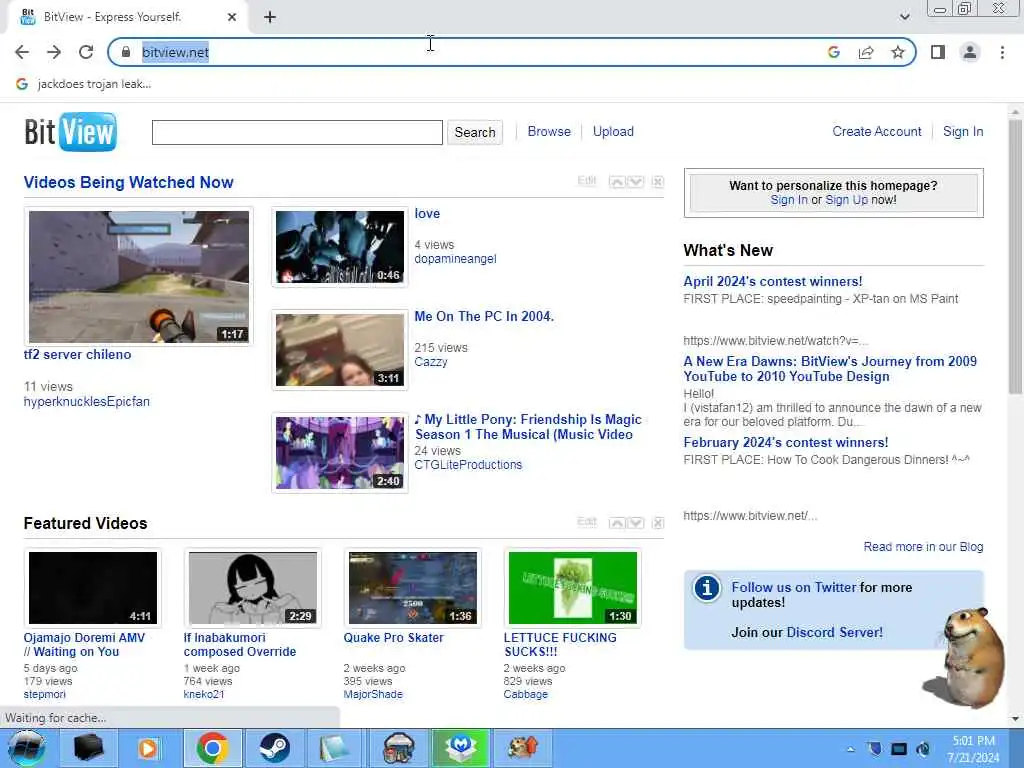This screenshot has width=1024, height=768.
Task: Click the Sign In link in header
Action: [963, 131]
